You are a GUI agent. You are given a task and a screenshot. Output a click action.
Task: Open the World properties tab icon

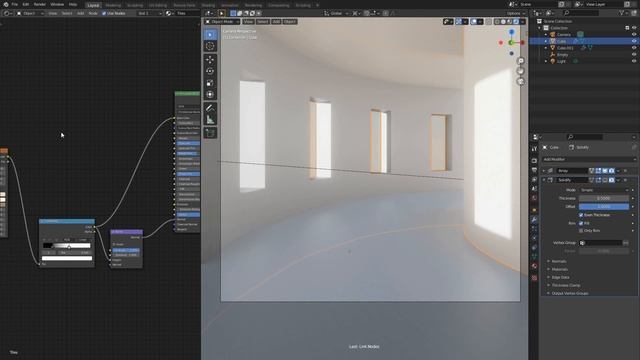coord(534,198)
